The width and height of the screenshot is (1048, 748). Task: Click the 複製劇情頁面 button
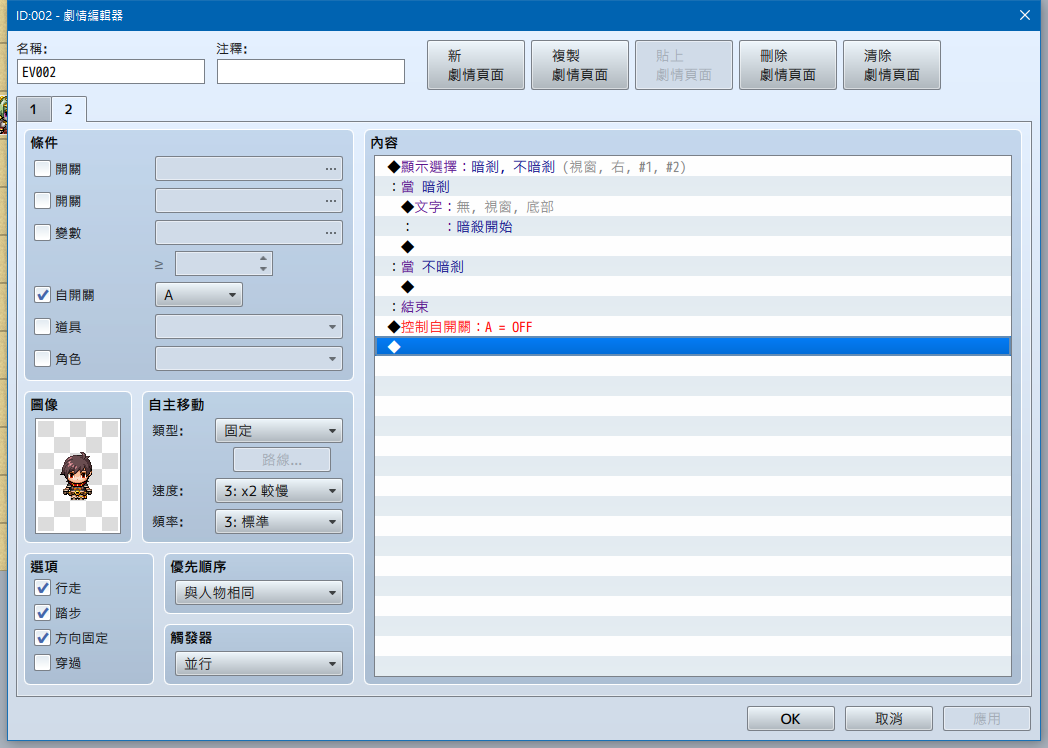point(579,65)
